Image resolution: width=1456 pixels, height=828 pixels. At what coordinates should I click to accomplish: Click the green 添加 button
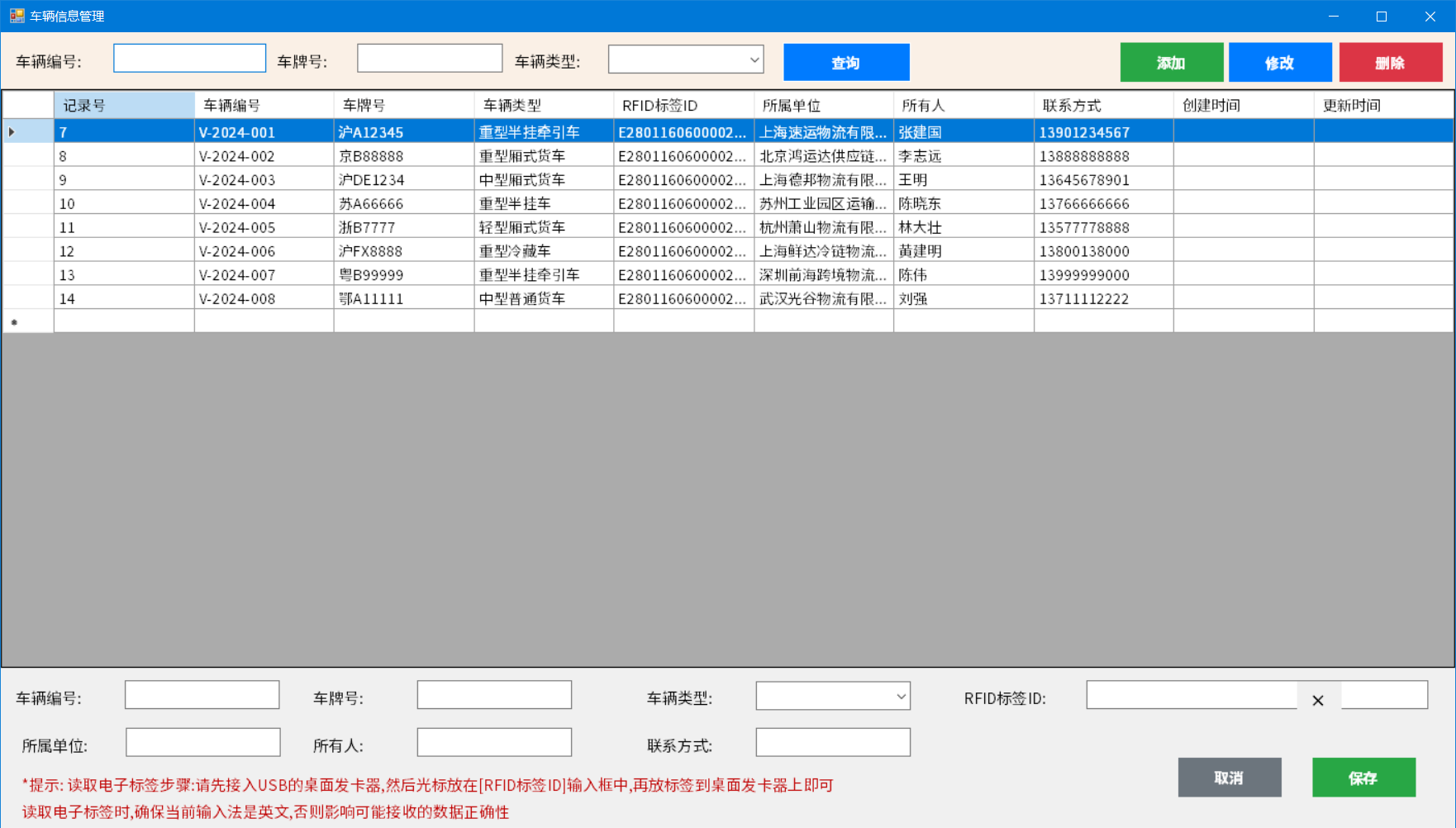point(1172,62)
